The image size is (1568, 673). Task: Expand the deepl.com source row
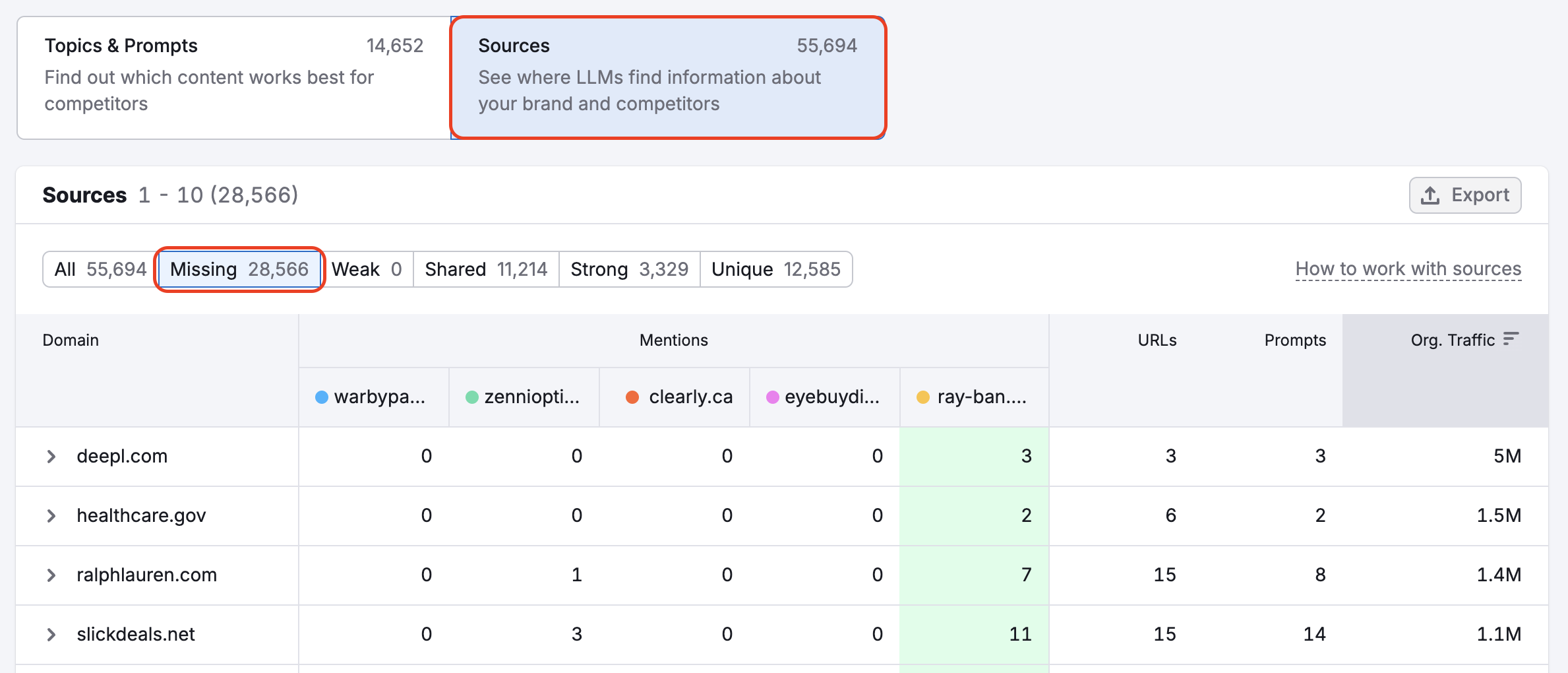click(x=52, y=456)
